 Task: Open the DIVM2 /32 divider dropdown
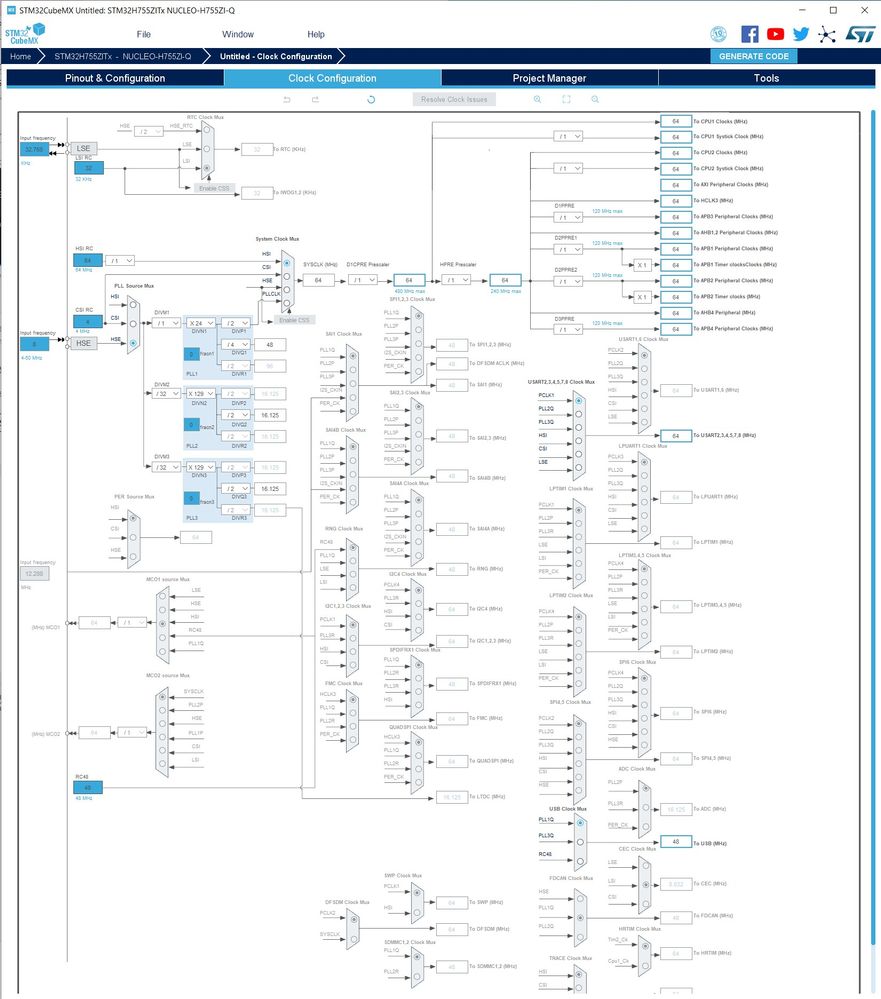tap(166, 394)
